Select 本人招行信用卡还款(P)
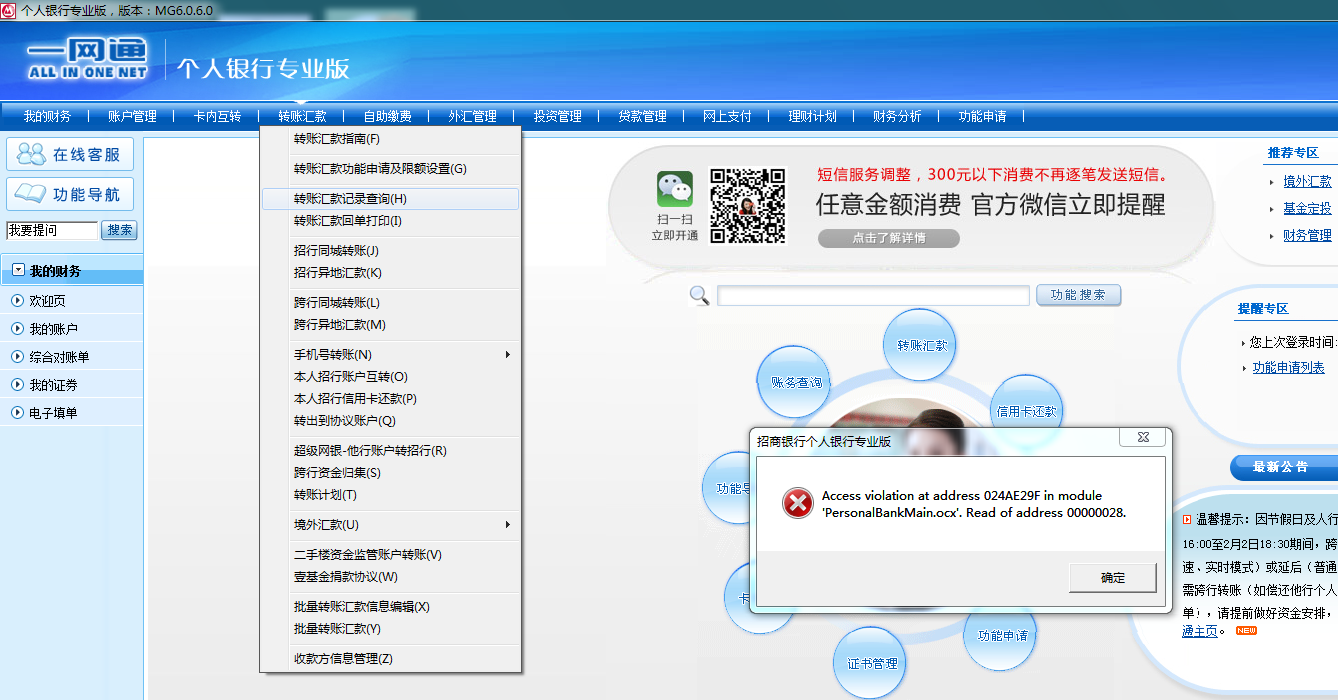Viewport: 1338px width, 700px height. tap(390, 399)
